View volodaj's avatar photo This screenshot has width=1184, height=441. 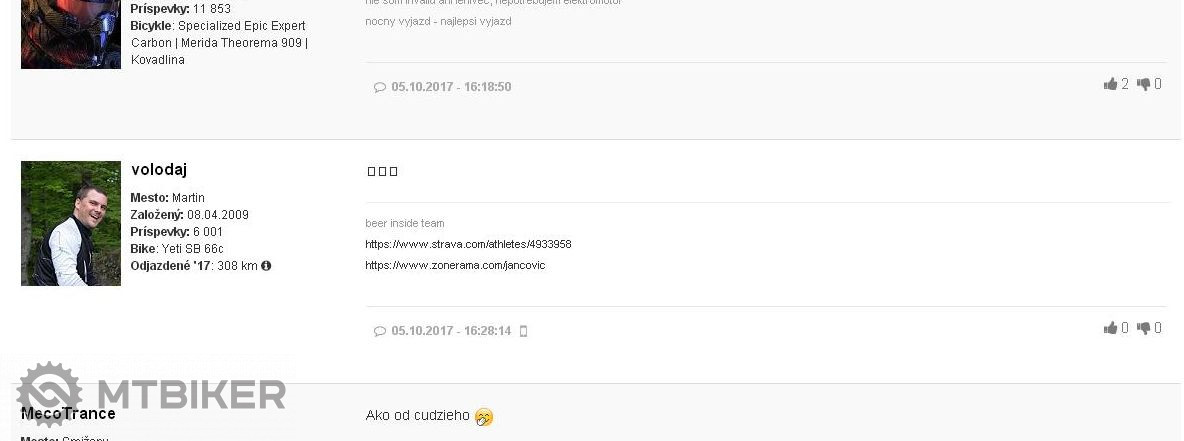[71, 224]
